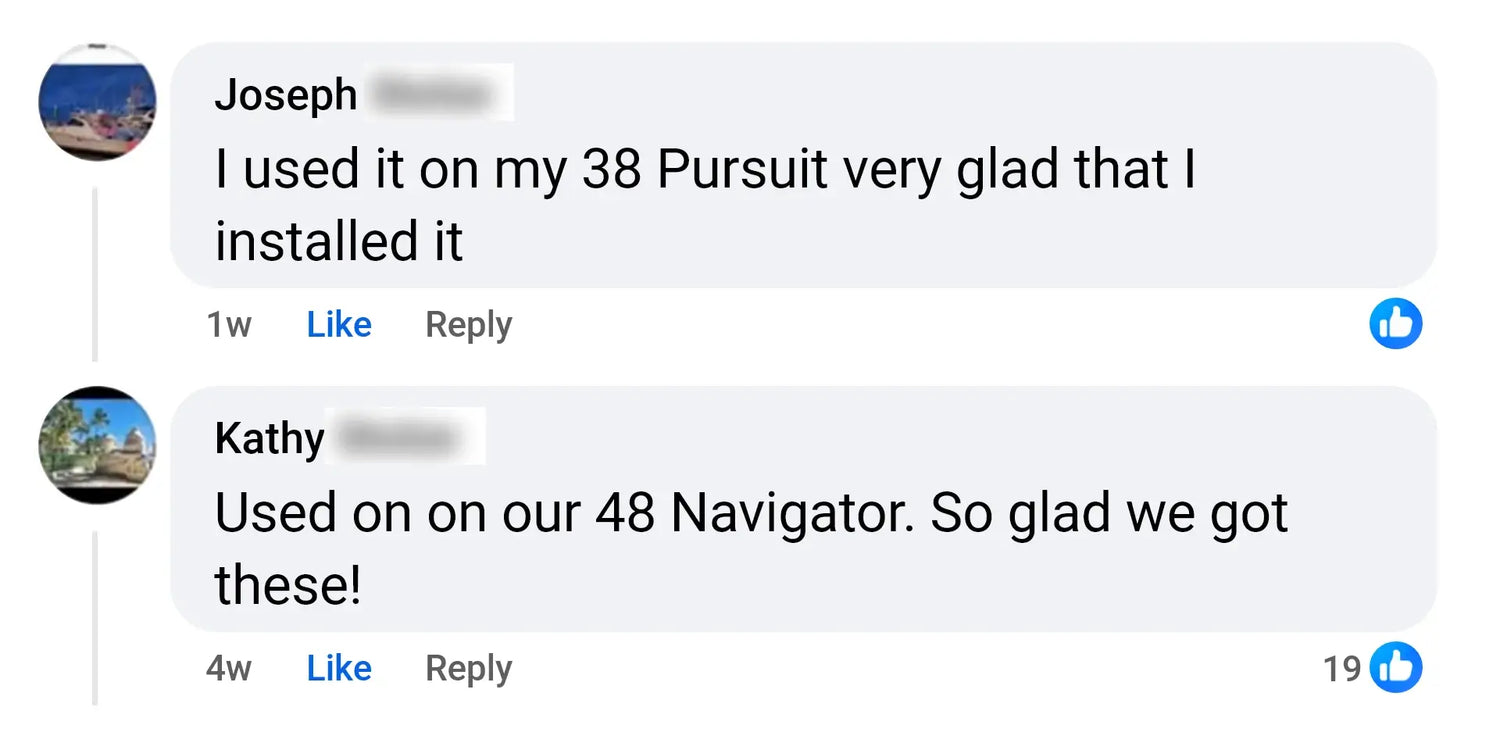Click the words "installed it" in Joseph's comment
Screen dimensions: 1500x750
338,241
